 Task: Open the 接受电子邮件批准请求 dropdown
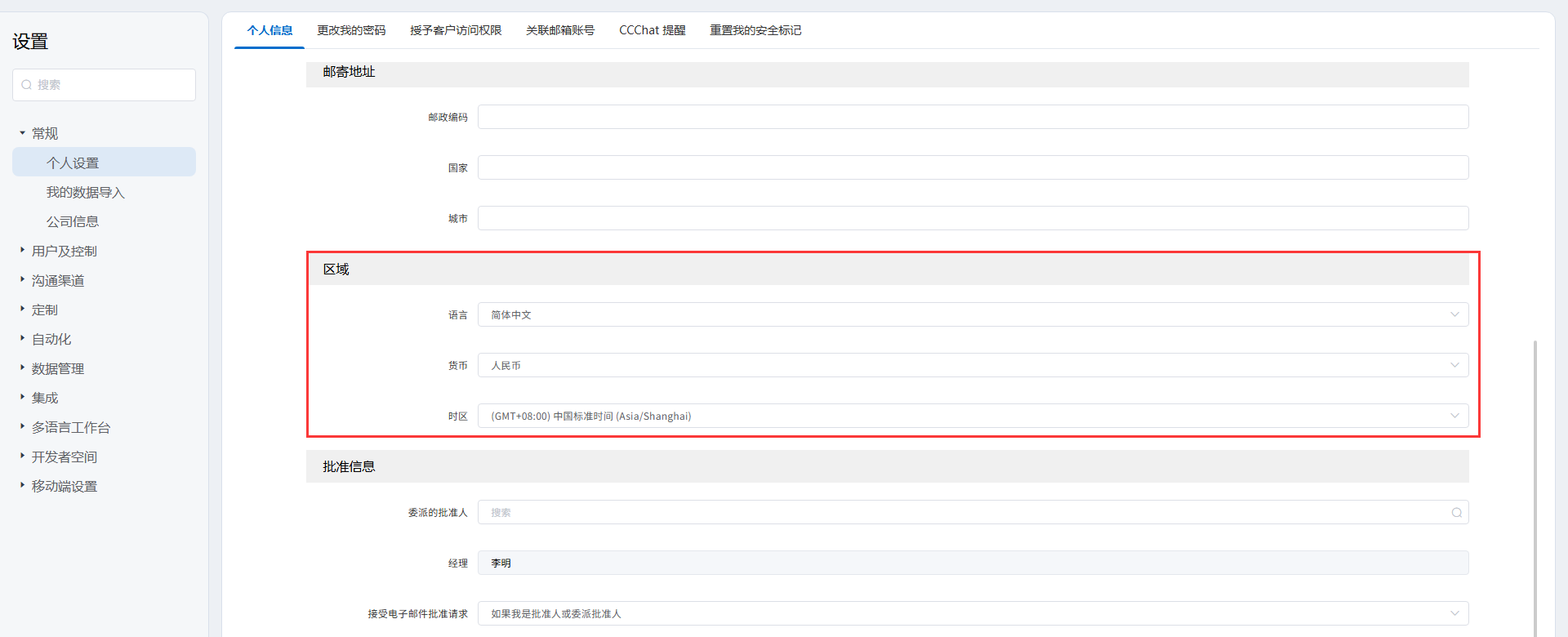972,614
